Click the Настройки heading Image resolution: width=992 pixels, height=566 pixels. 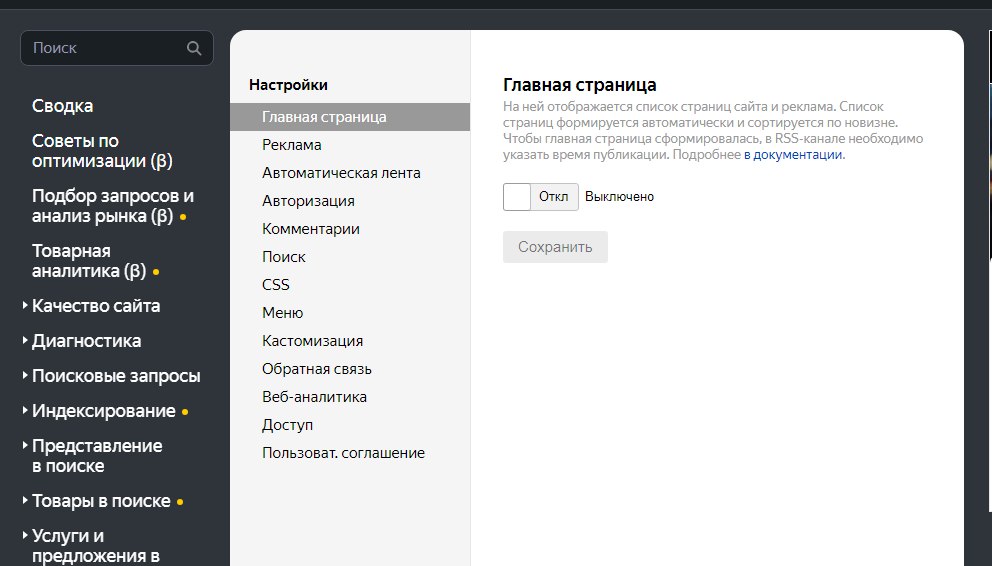[288, 85]
